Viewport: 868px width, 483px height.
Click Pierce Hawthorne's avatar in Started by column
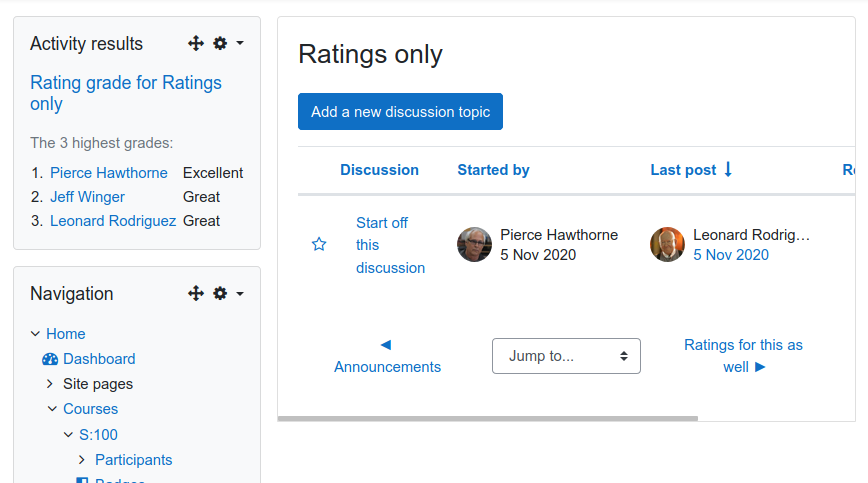[474, 244]
